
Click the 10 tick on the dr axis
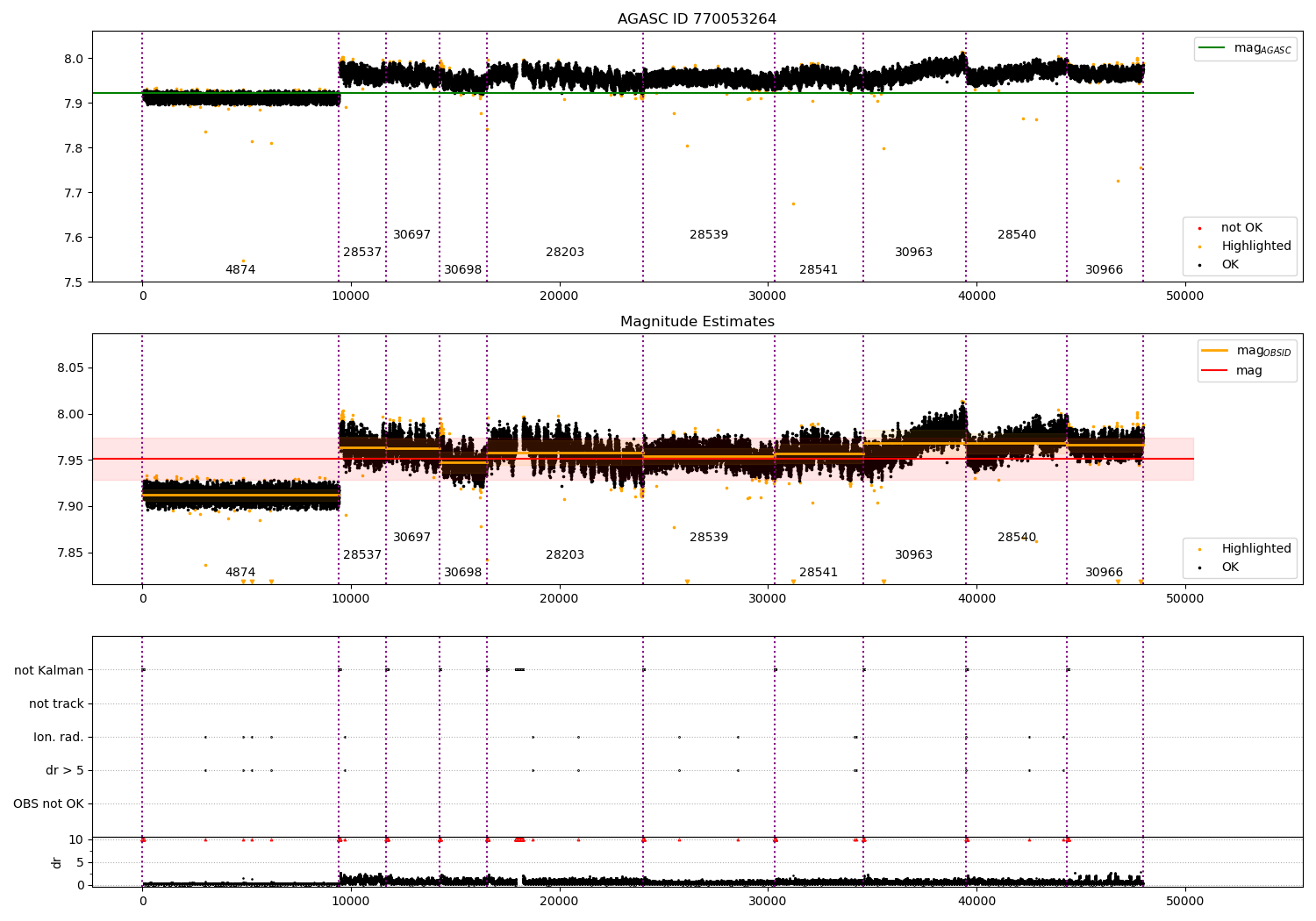(x=75, y=840)
